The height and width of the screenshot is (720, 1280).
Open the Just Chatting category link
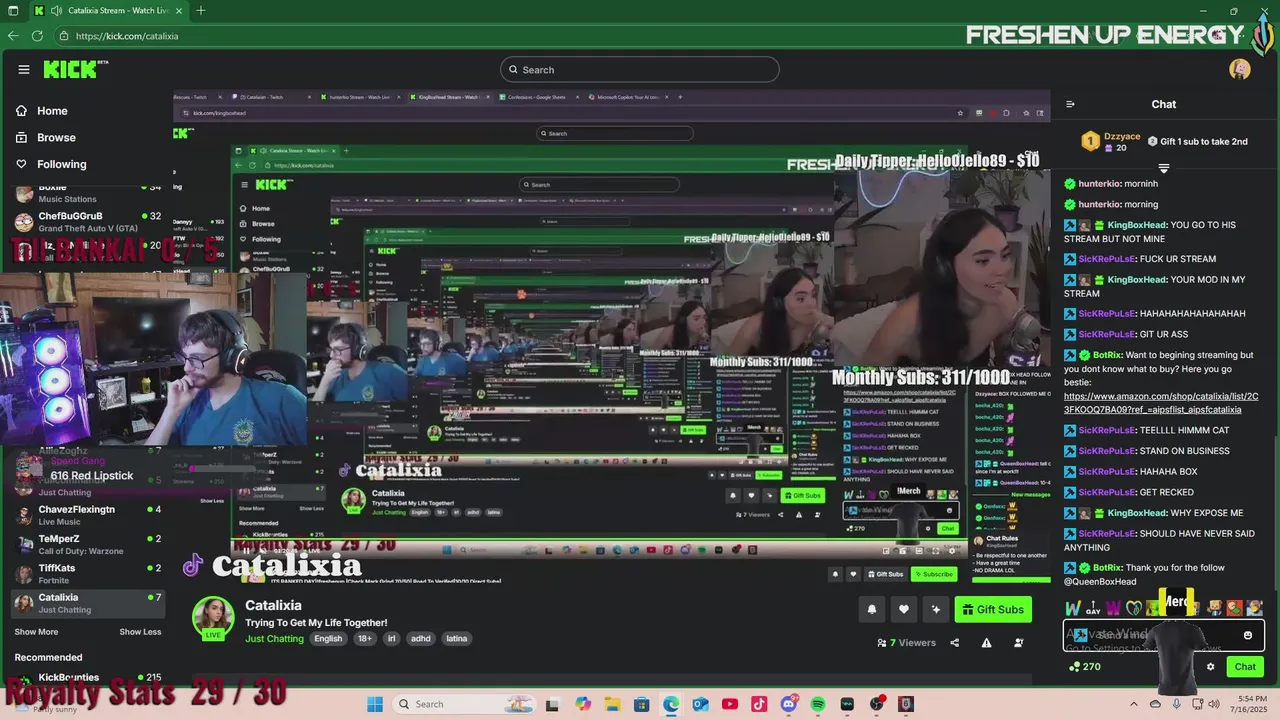pos(274,639)
